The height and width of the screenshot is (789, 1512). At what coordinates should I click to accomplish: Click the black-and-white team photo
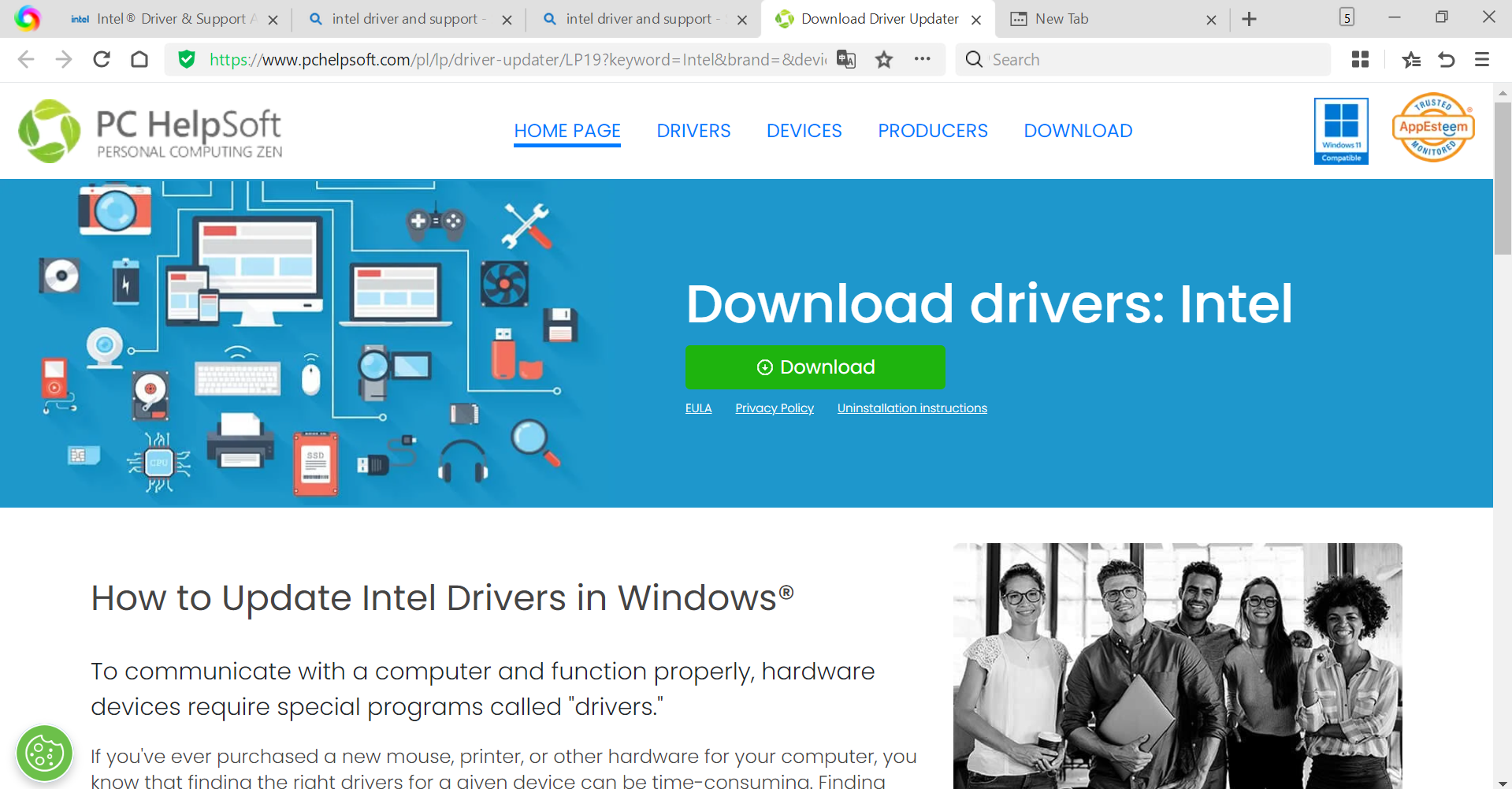click(x=1177, y=666)
